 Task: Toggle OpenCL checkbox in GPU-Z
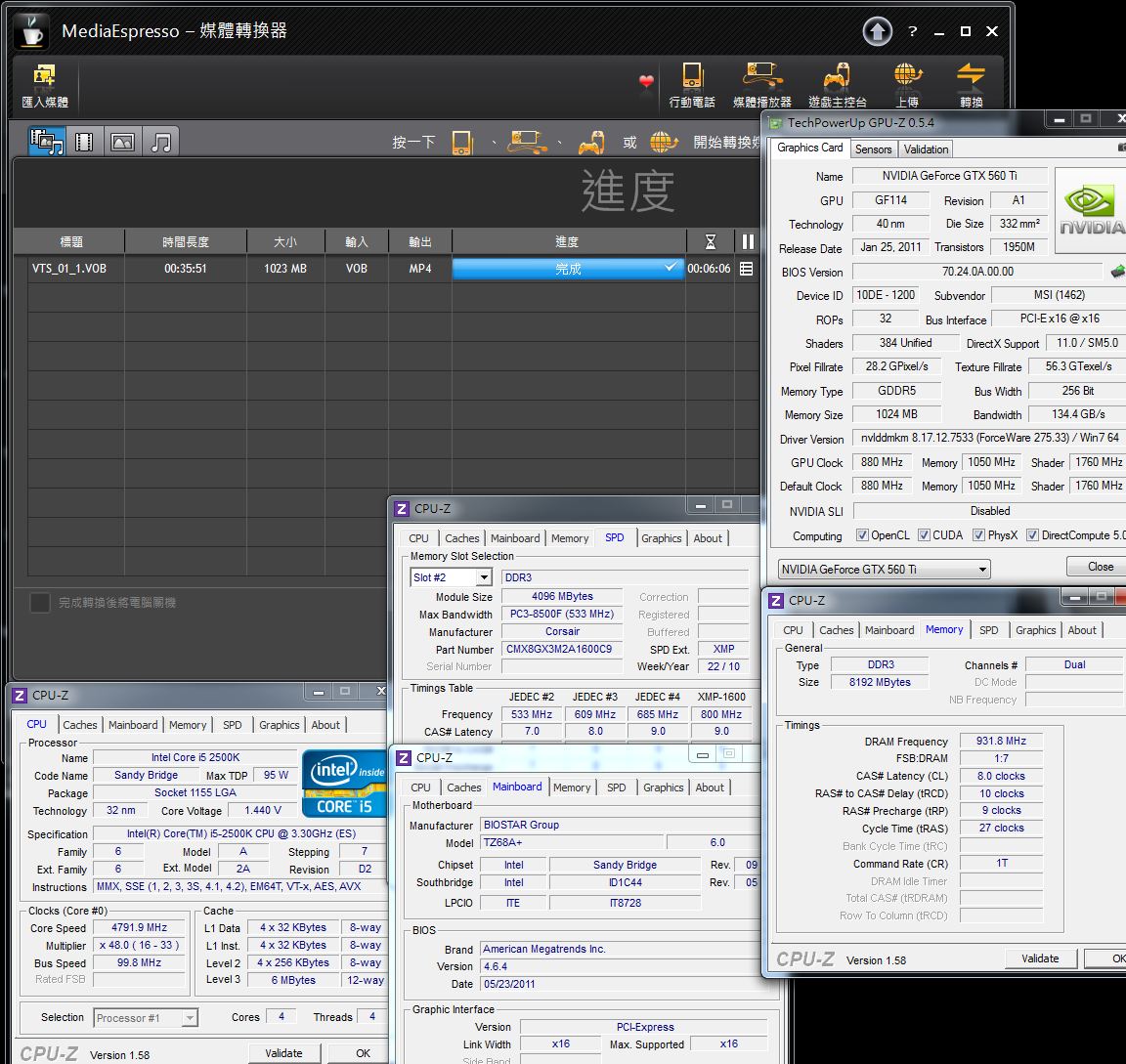(862, 535)
